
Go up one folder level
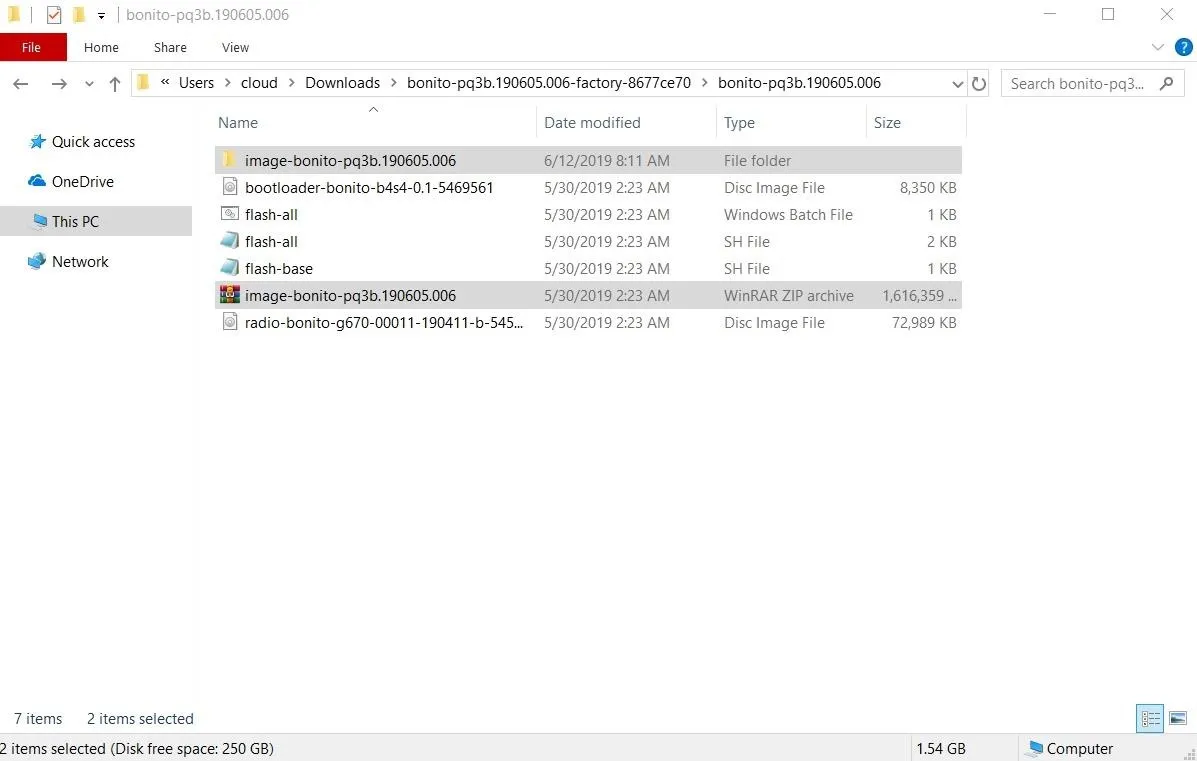coord(115,84)
